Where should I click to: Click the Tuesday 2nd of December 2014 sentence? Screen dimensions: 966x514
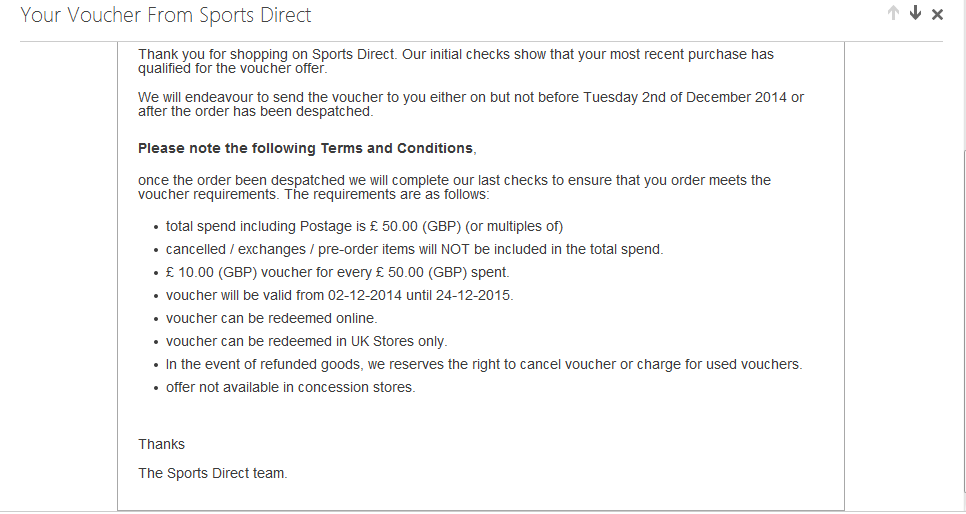pos(471,104)
